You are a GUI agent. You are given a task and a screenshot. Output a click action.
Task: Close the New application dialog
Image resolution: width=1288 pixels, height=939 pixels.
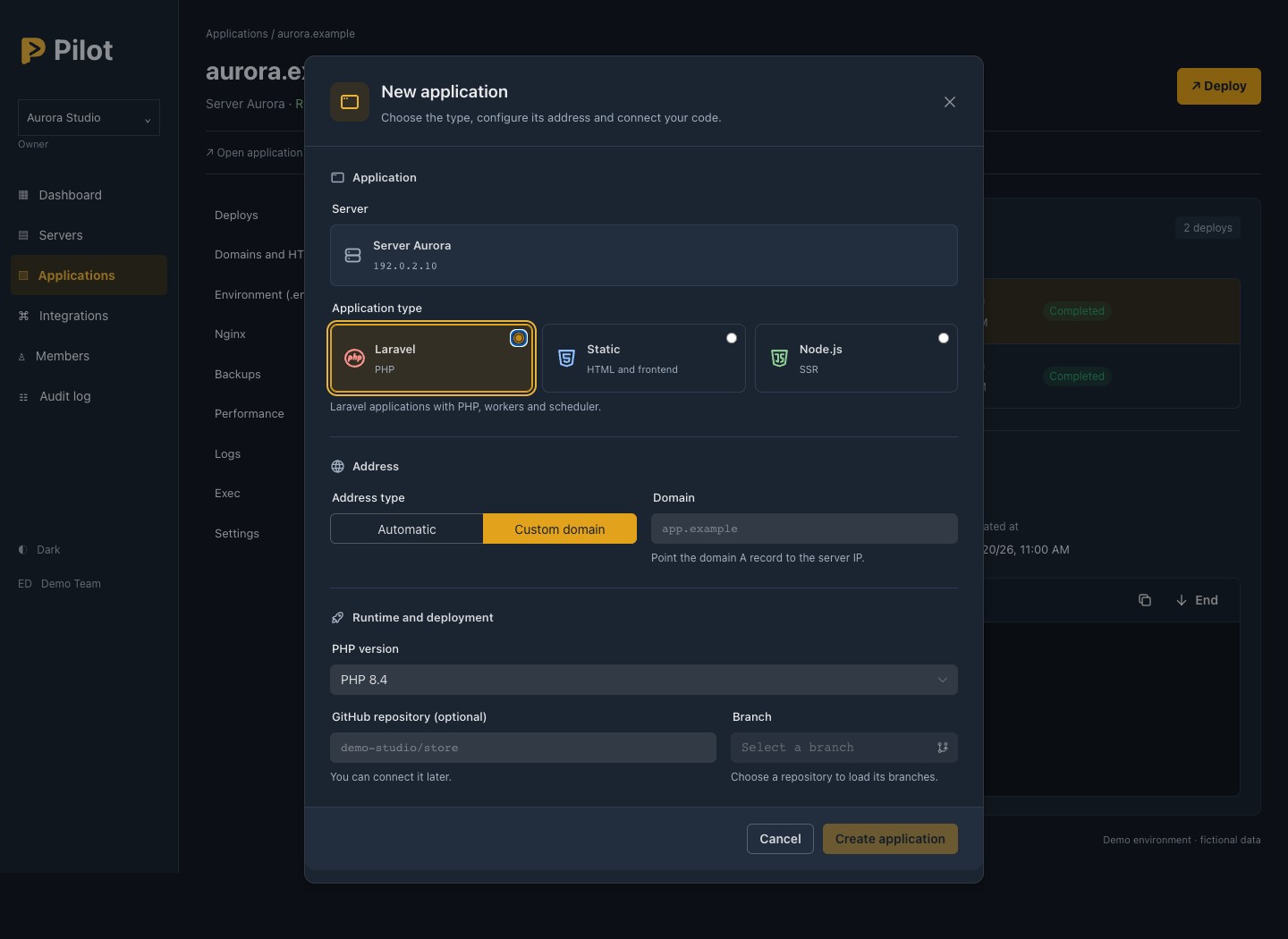[x=950, y=102]
